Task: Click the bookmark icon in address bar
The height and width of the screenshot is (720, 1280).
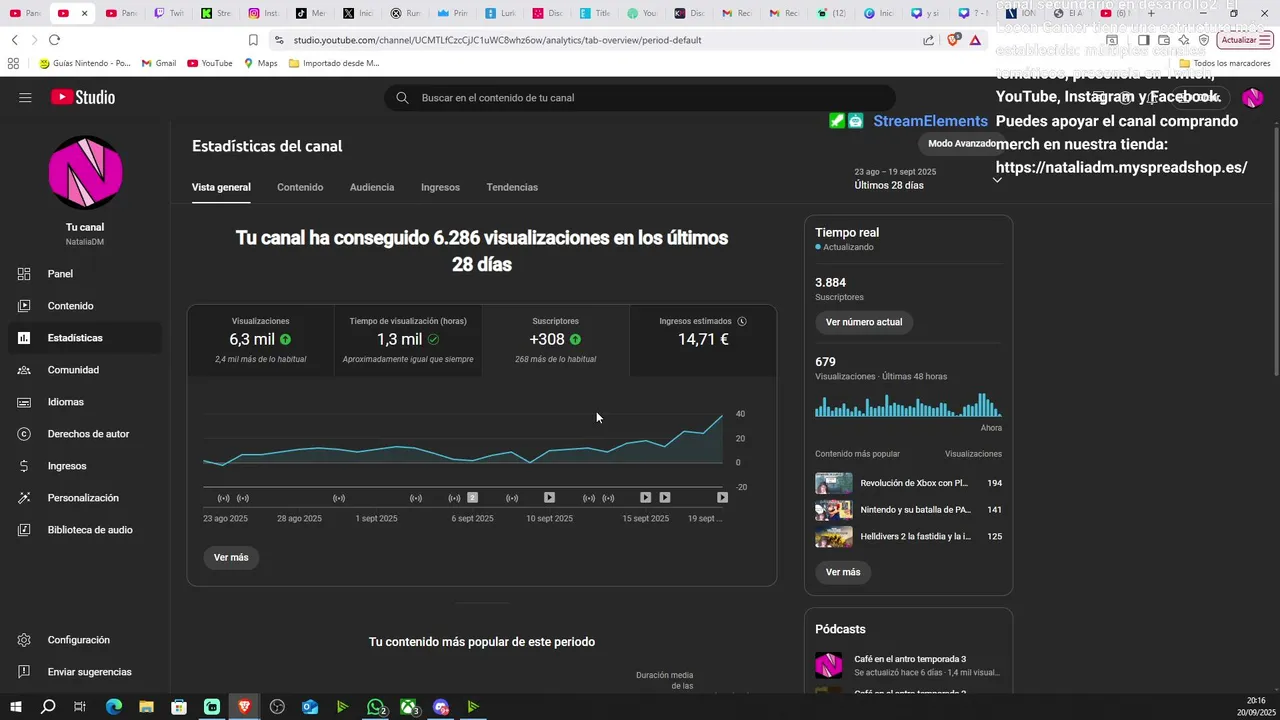Action: point(253,40)
